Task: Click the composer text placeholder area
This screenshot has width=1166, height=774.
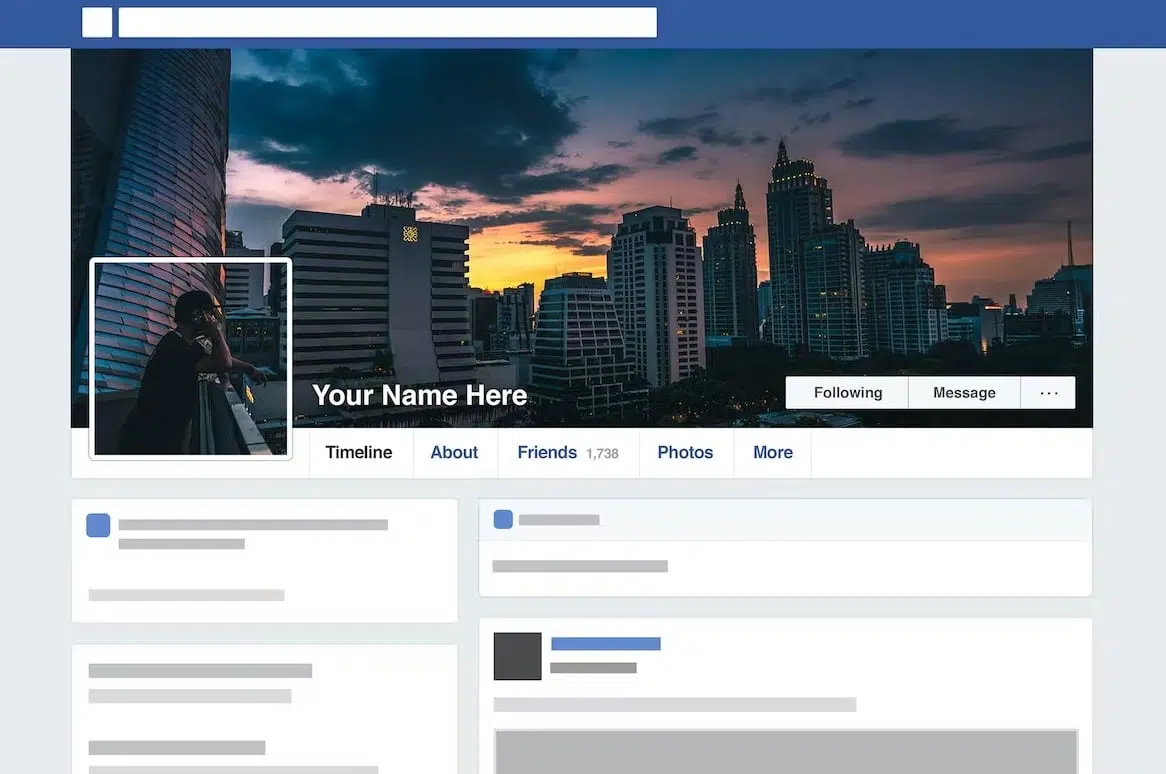Action: click(580, 566)
